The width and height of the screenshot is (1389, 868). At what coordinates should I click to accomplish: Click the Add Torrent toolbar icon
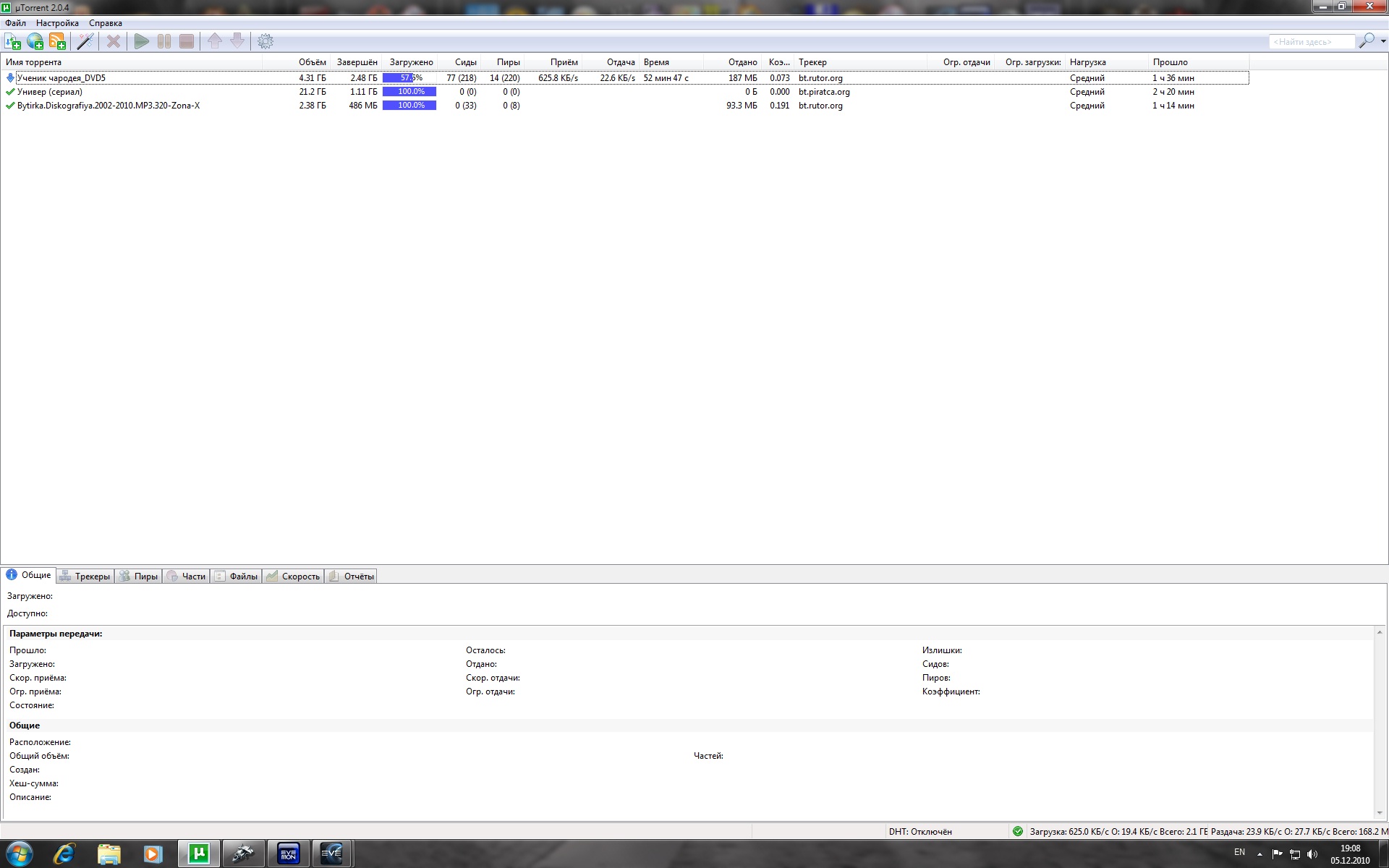12,41
